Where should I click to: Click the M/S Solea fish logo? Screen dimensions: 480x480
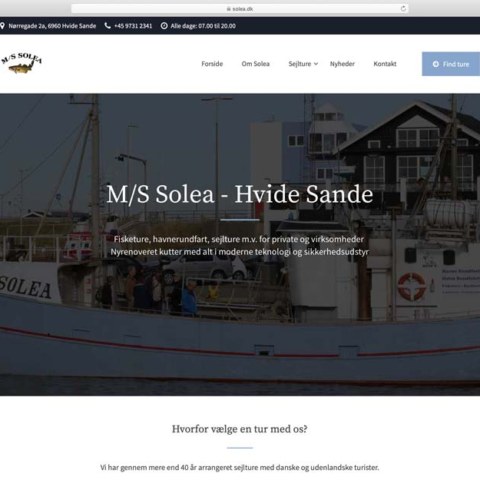click(22, 63)
